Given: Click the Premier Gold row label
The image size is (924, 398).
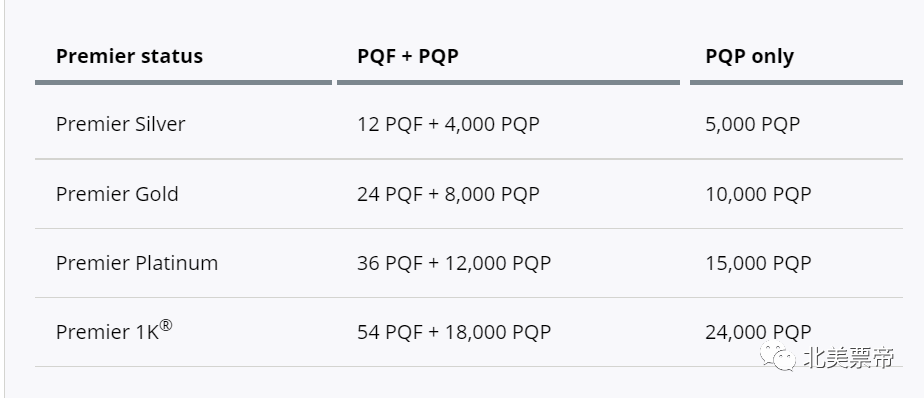Looking at the screenshot, I should click(x=117, y=194).
